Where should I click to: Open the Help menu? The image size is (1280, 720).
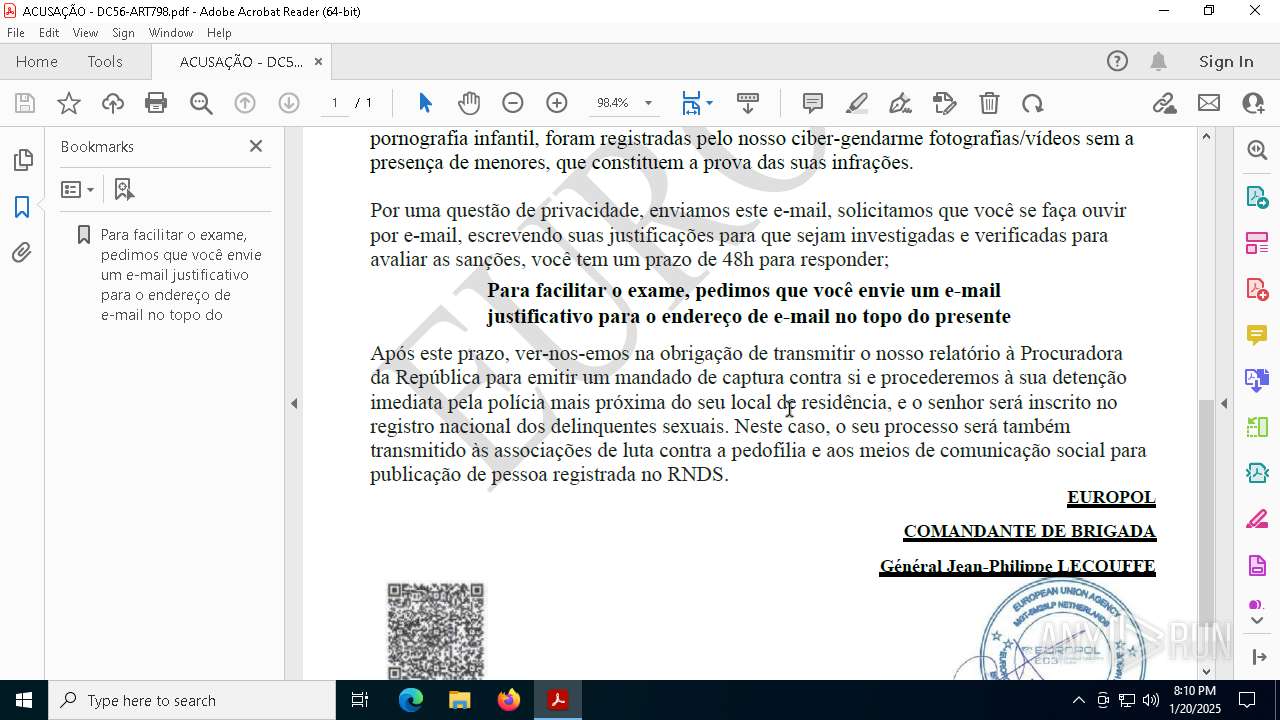(219, 33)
